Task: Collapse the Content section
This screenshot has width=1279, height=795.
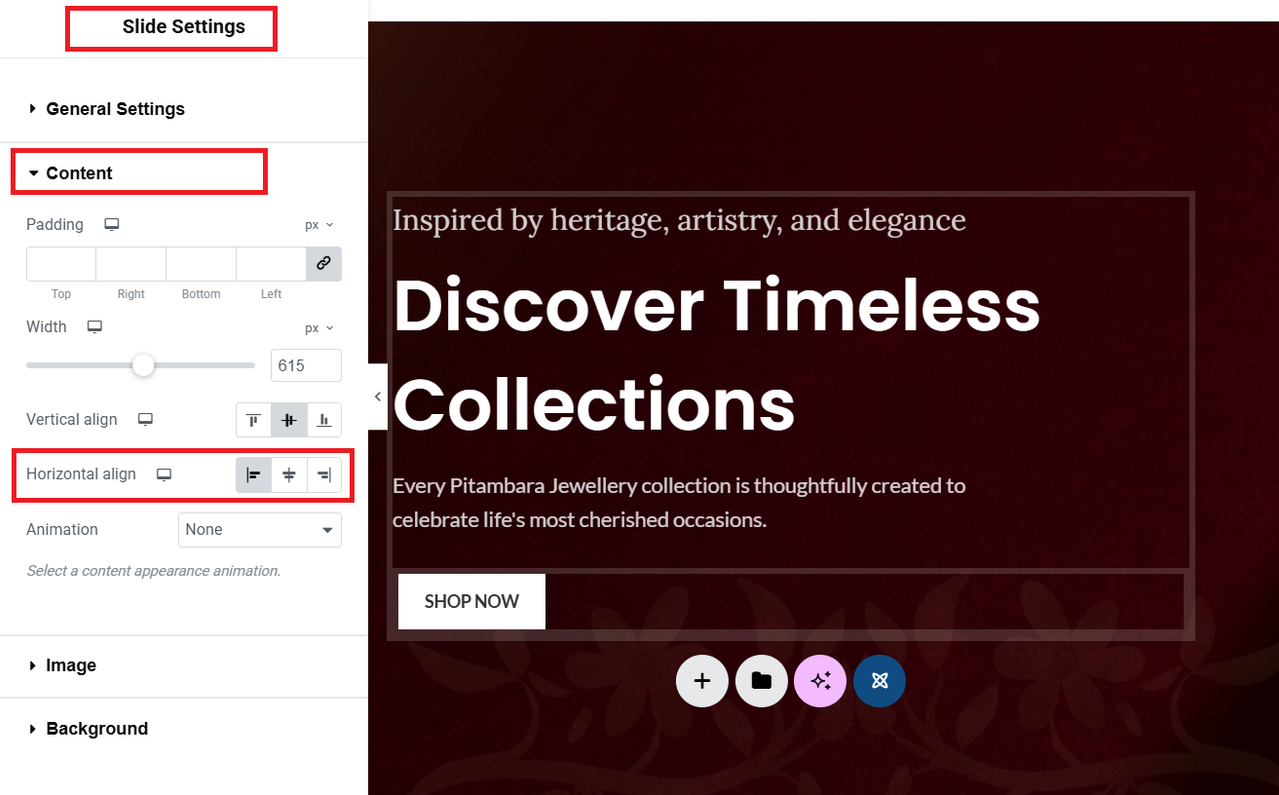Action: pyautogui.click(x=79, y=173)
